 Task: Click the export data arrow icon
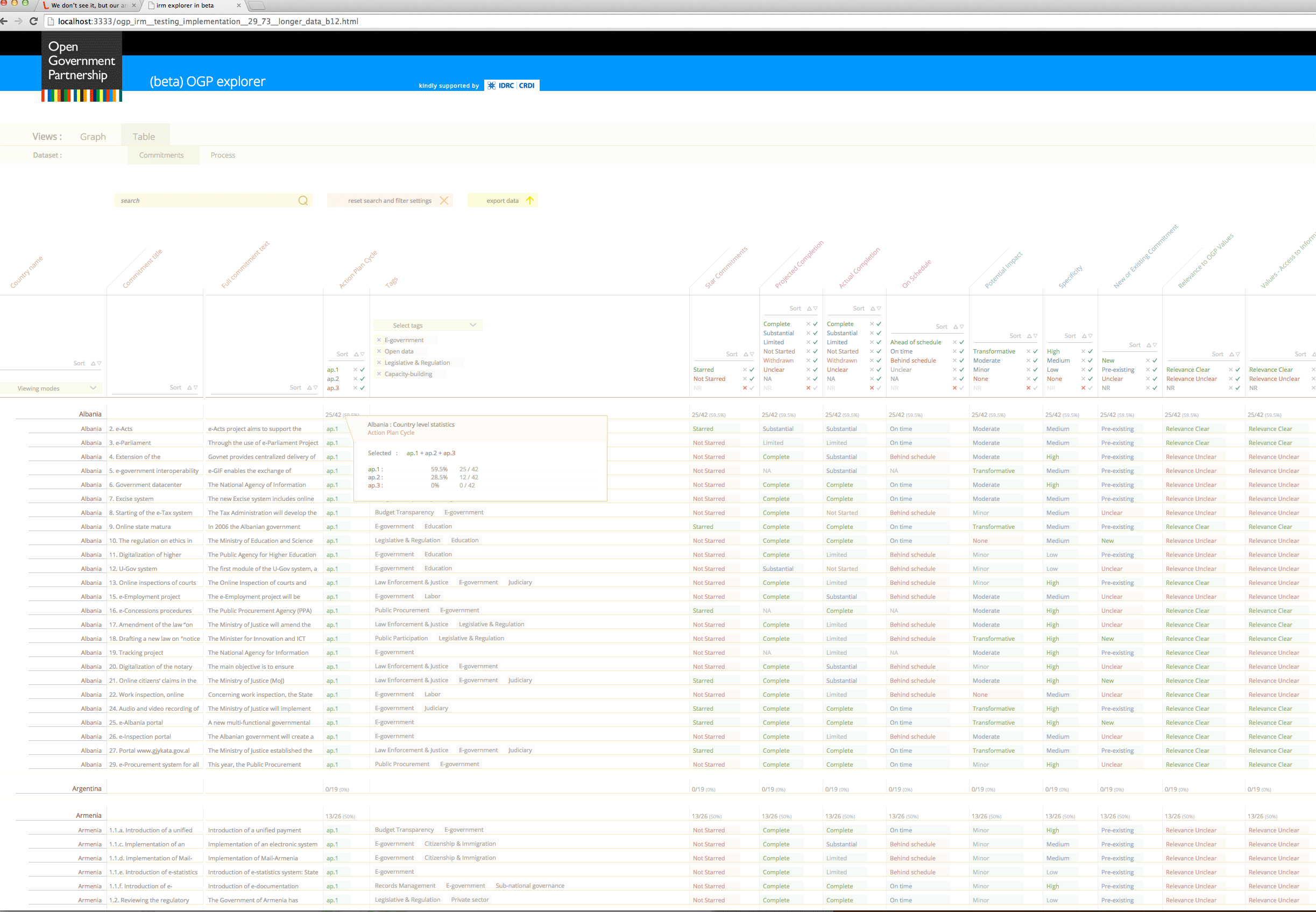pos(530,201)
